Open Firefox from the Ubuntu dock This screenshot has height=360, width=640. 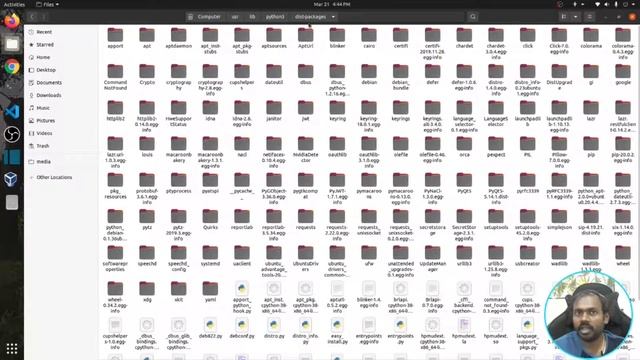12,20
